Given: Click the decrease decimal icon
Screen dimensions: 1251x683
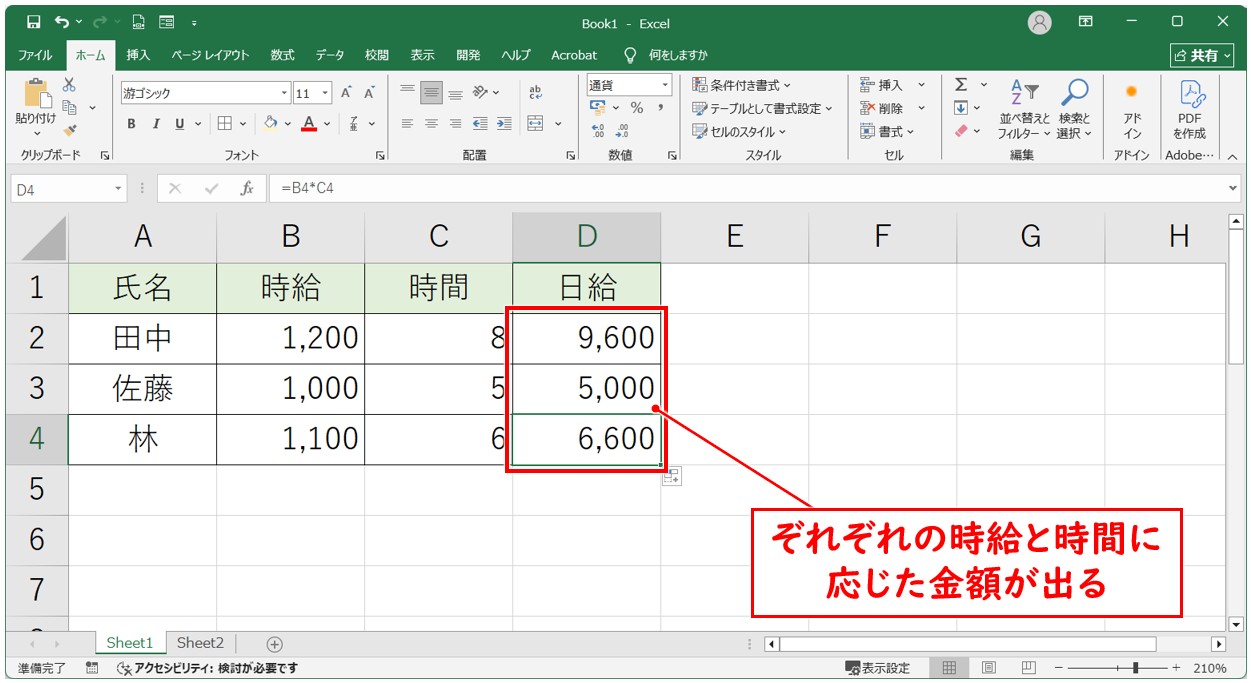Looking at the screenshot, I should pyautogui.click(x=622, y=131).
